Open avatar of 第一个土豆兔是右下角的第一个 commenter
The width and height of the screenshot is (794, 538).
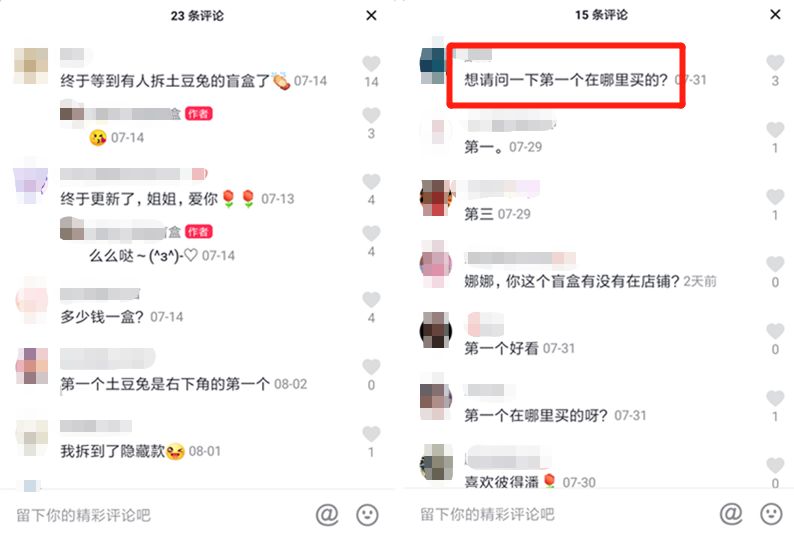[x=31, y=366]
